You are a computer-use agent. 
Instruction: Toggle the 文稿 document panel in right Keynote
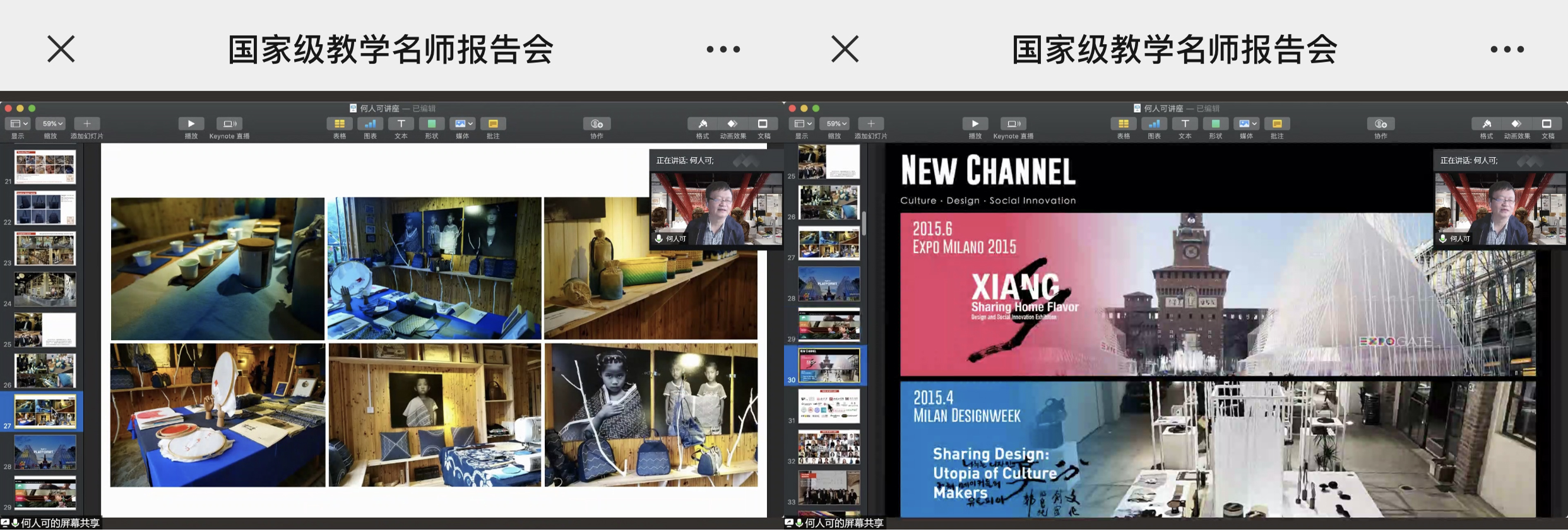click(1547, 124)
